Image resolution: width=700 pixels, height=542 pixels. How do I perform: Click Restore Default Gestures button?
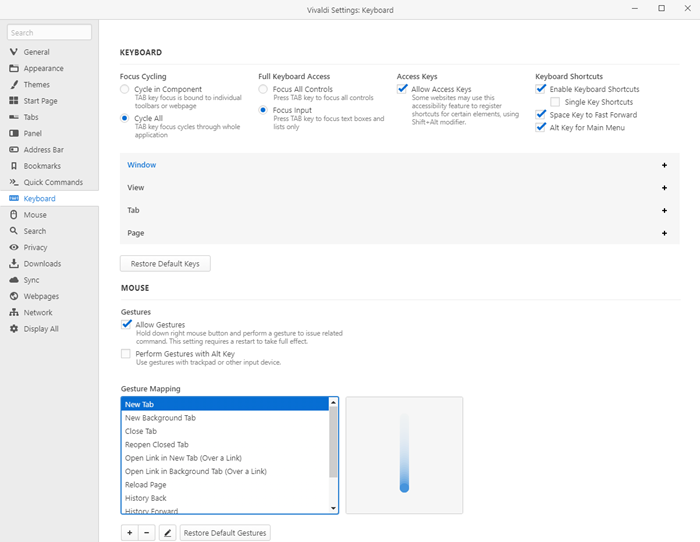(225, 533)
